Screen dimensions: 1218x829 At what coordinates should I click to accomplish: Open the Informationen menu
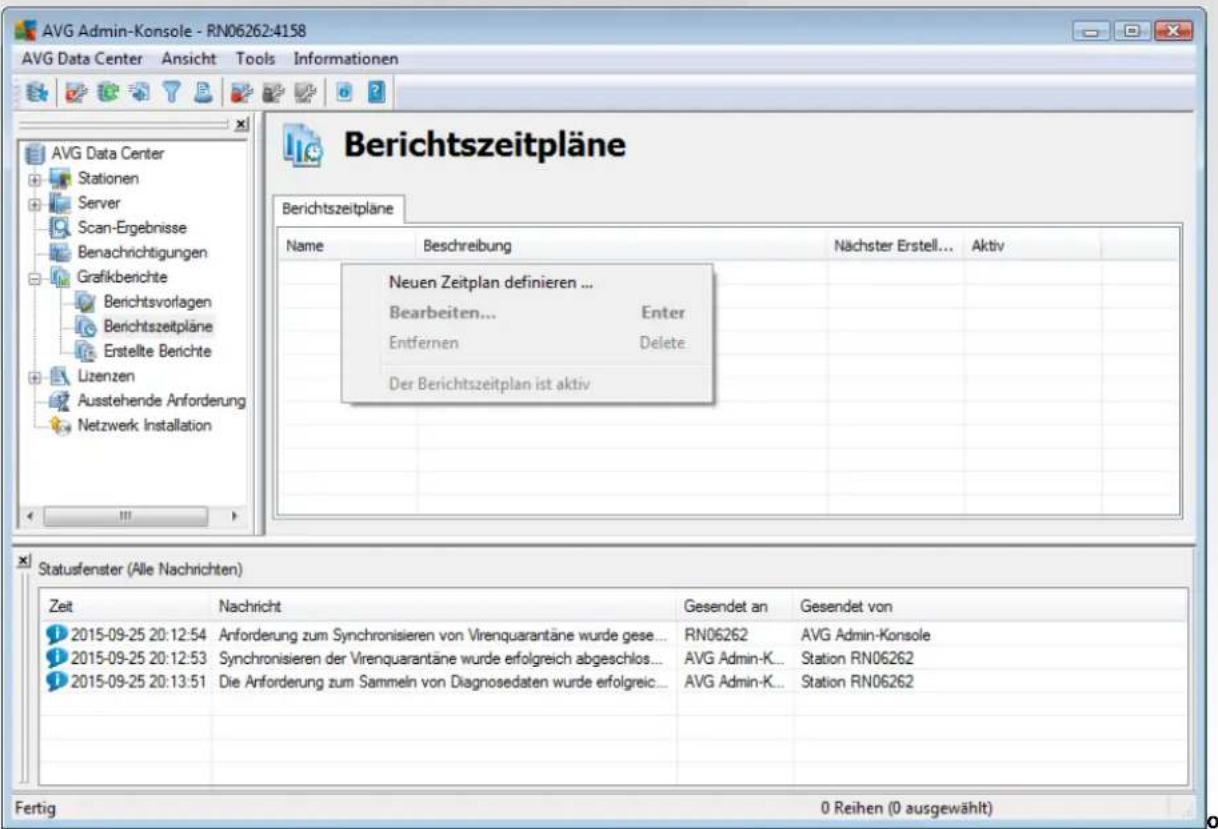[x=345, y=60]
